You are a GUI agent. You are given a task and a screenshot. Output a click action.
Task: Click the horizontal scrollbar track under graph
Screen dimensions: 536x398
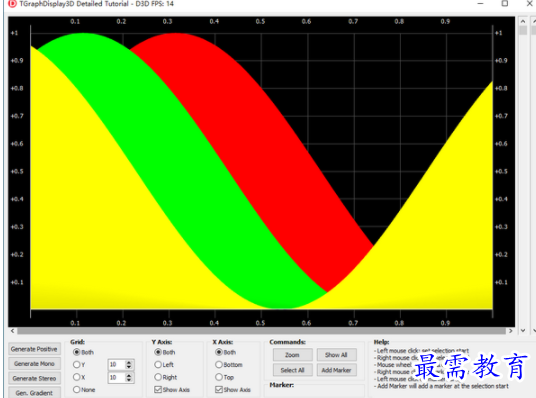click(262, 331)
